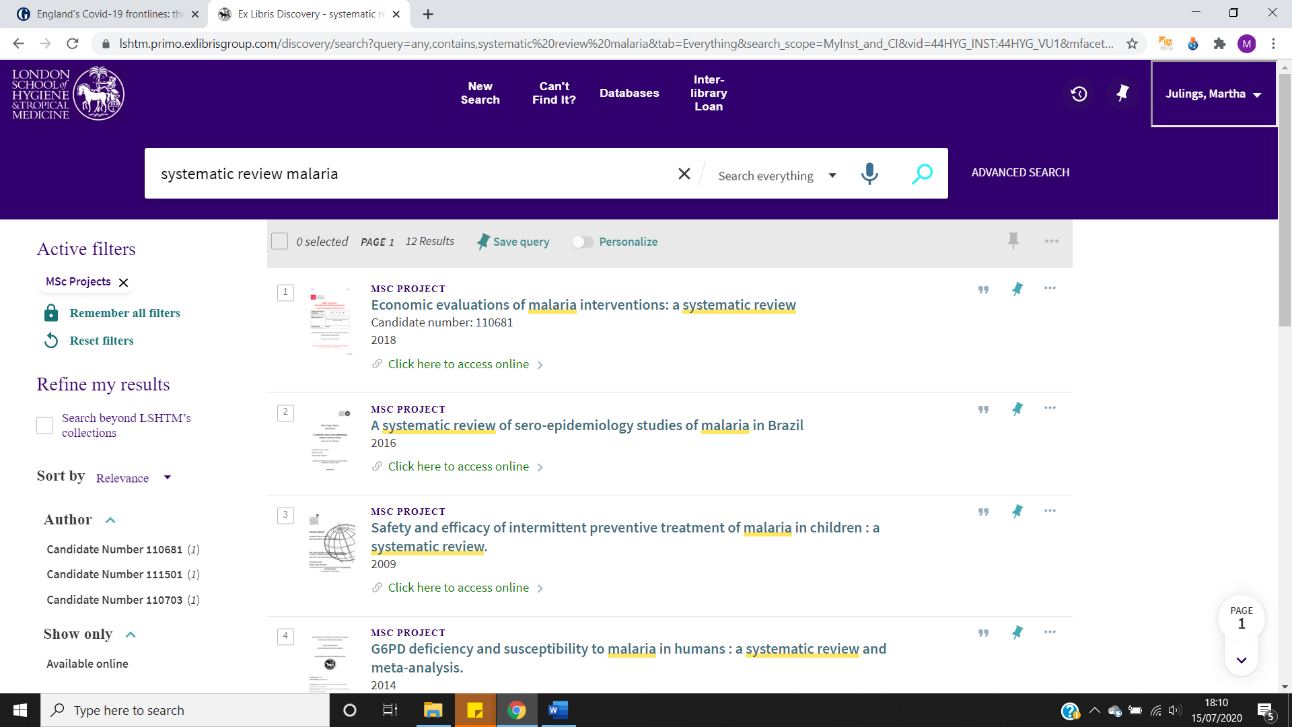Open Inter-library Loan menu item
The height and width of the screenshot is (727, 1292).
708,93
